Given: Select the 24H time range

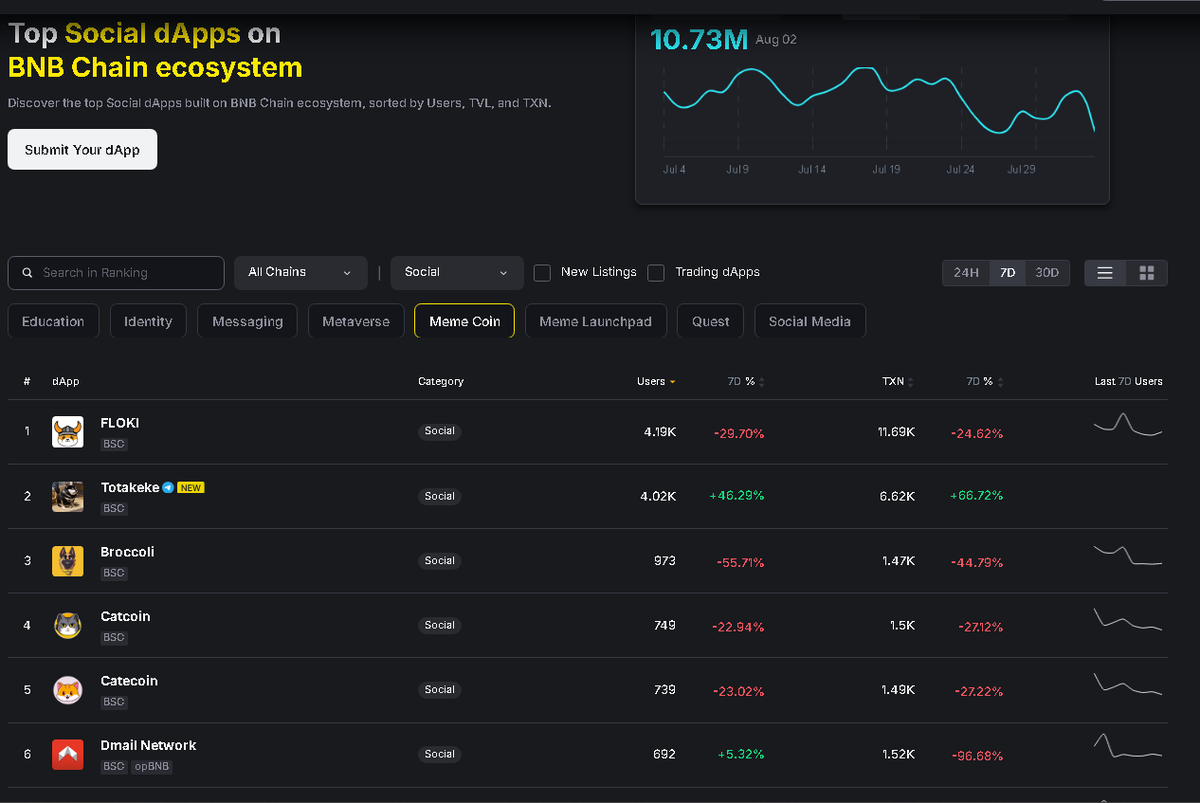Looking at the screenshot, I should [966, 273].
